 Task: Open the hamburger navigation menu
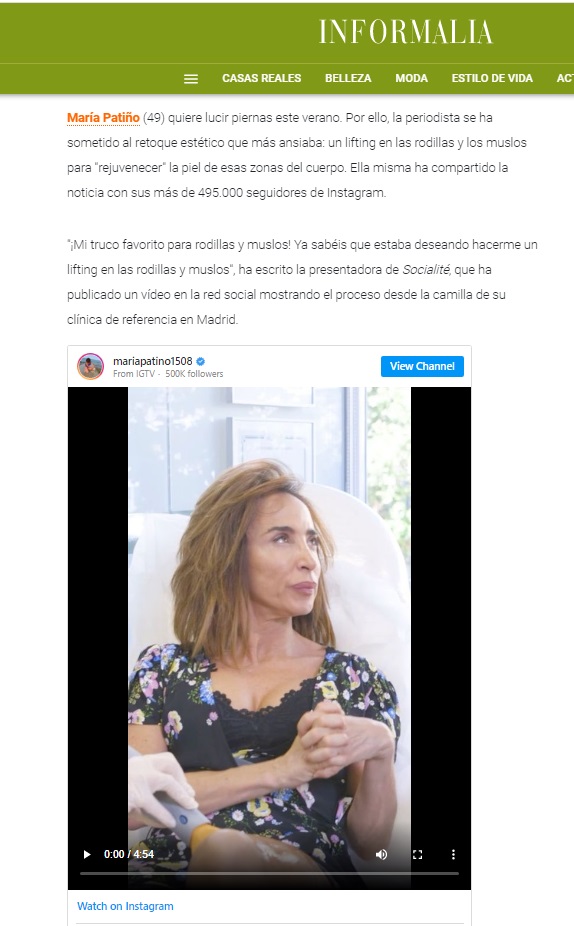click(x=191, y=79)
